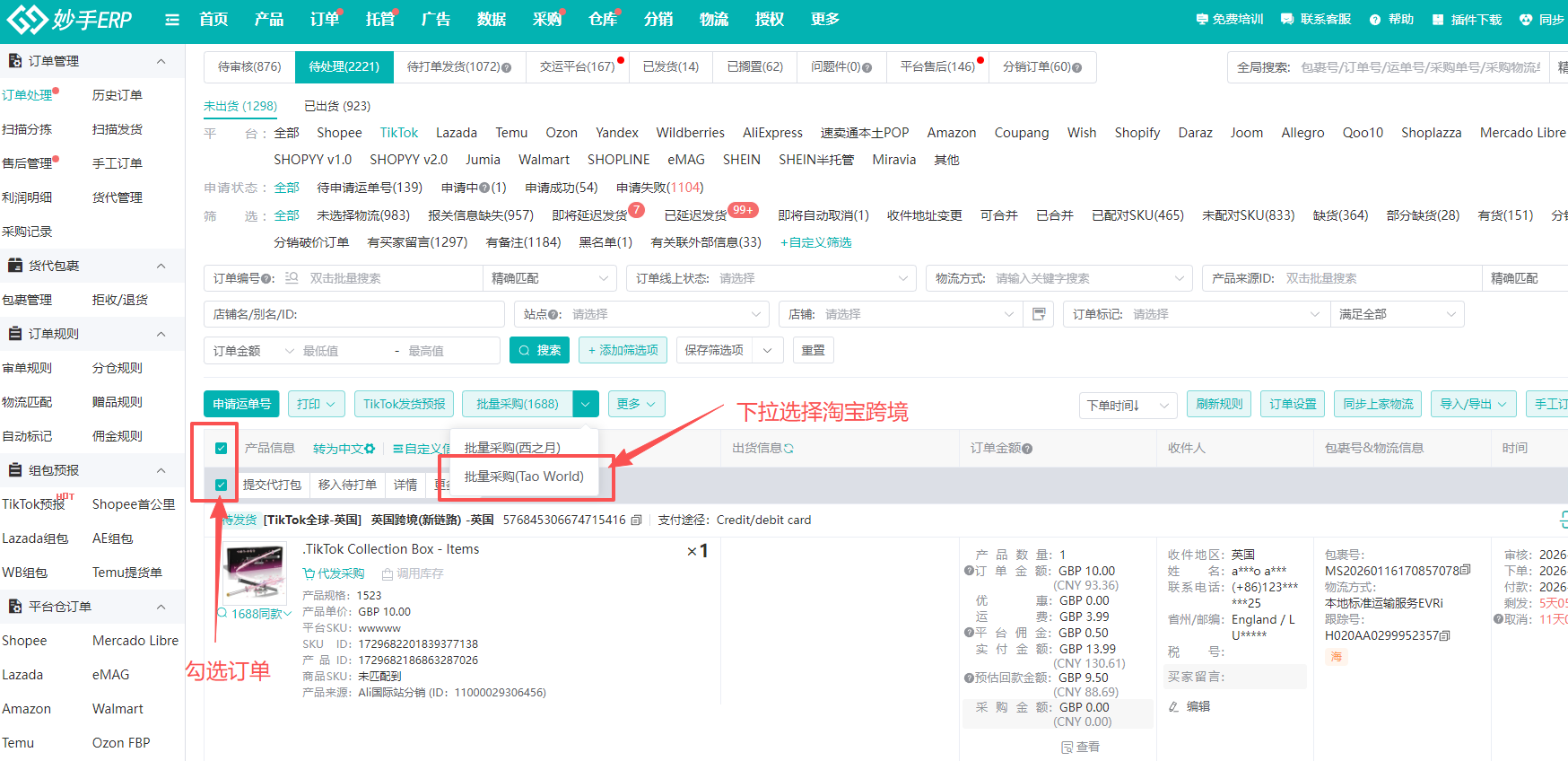Click the arrow next to 批量采购(1688)
Image resolution: width=1568 pixels, height=761 pixels.
pos(585,405)
